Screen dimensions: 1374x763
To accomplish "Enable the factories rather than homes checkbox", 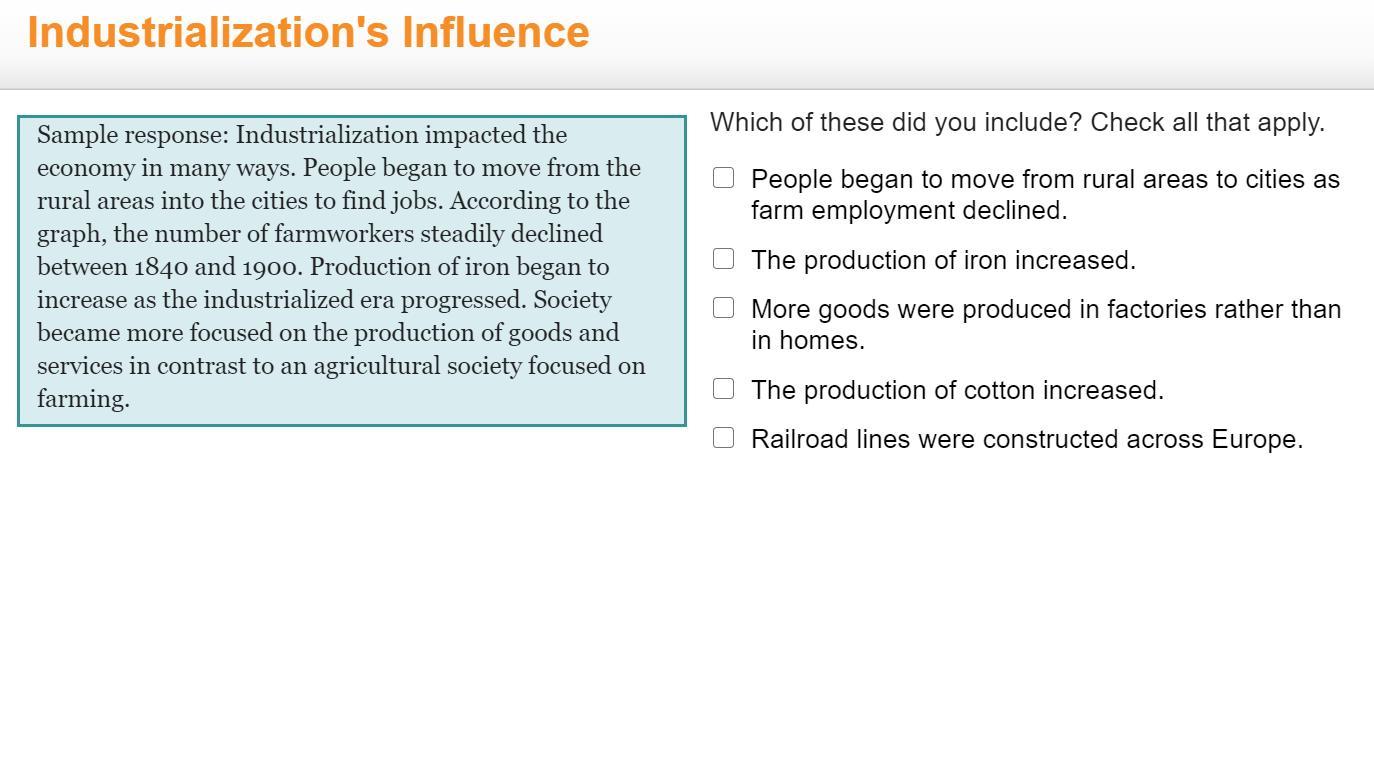I will tap(723, 308).
